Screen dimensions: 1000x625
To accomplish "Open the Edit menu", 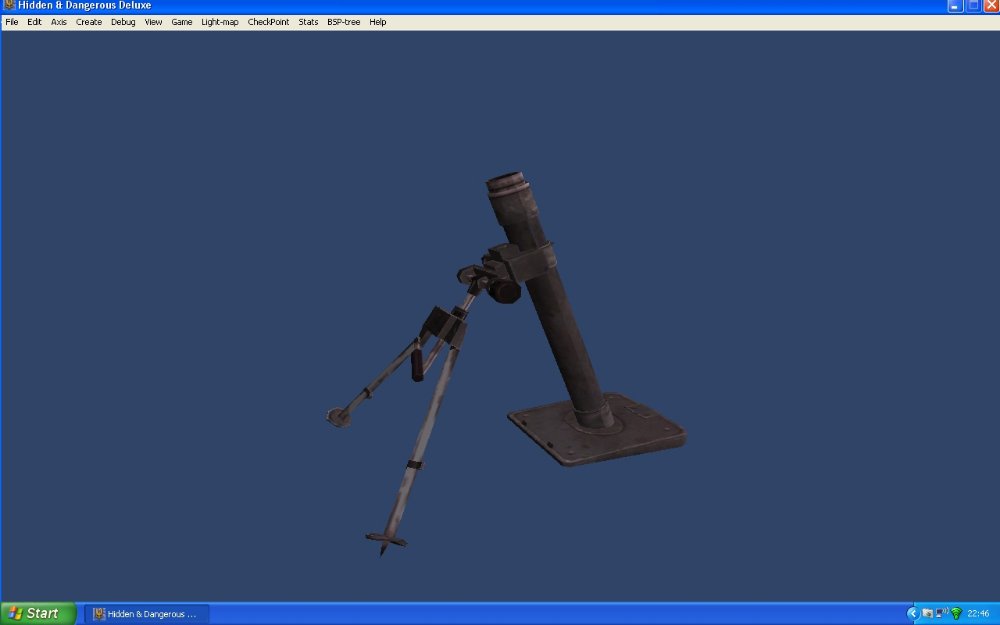I will (34, 22).
